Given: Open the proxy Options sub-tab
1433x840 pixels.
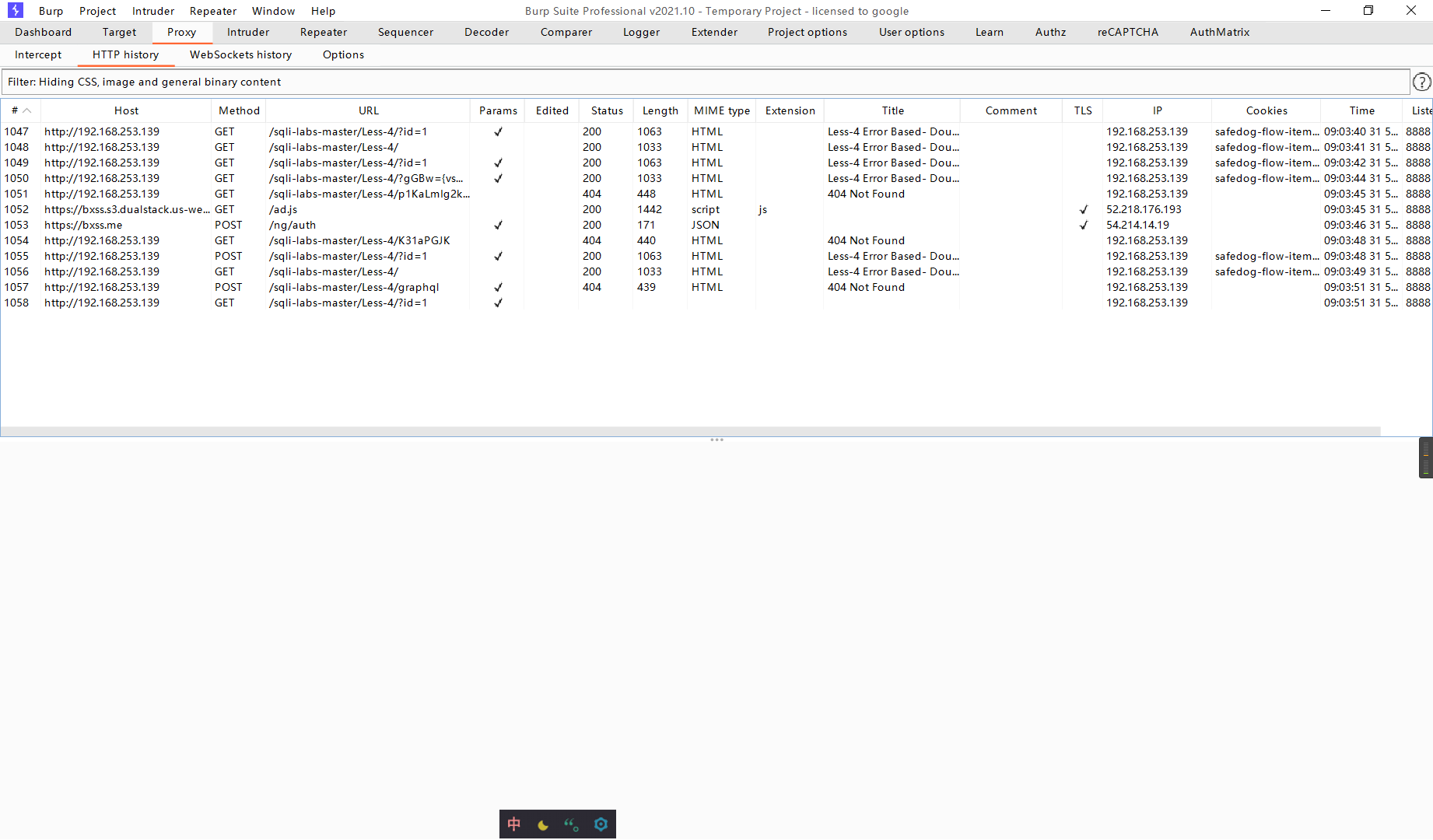Looking at the screenshot, I should point(344,54).
